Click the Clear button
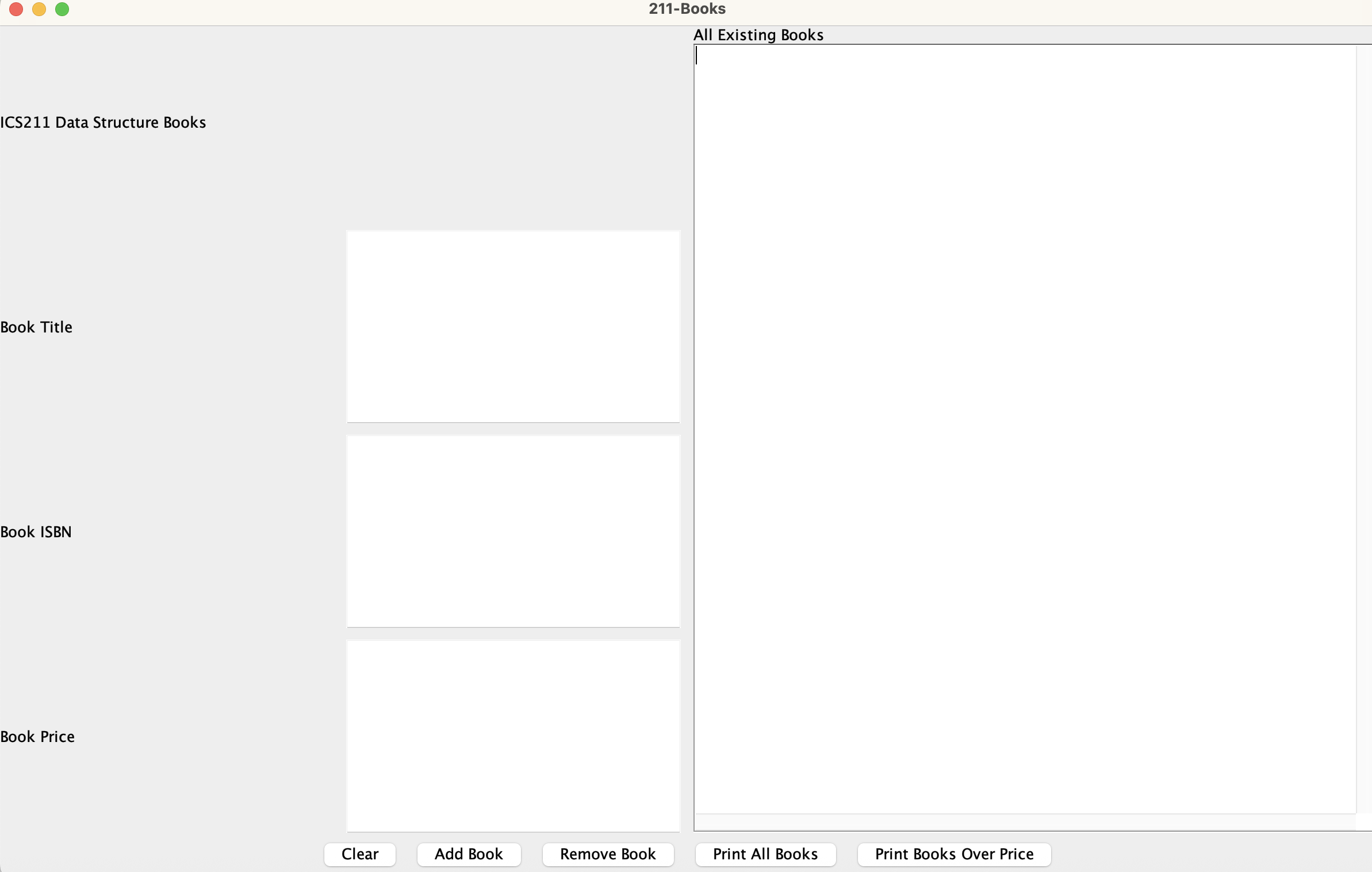 359,854
